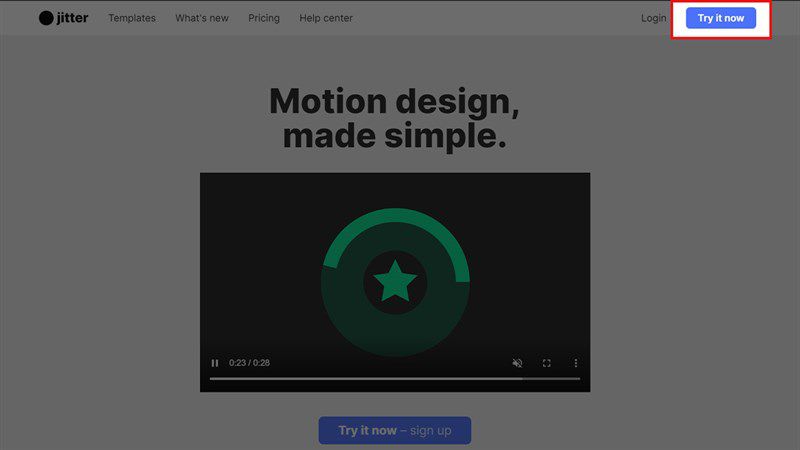This screenshot has width=800, height=450.
Task: Enter fullscreen video mode
Action: pos(546,363)
